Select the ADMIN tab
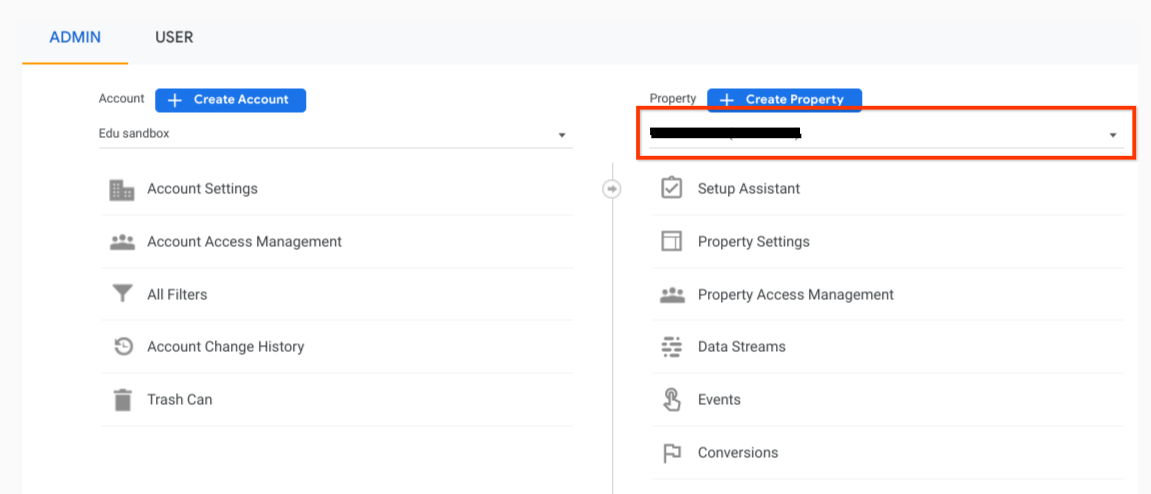This screenshot has height=494, width=1151. coord(75,37)
